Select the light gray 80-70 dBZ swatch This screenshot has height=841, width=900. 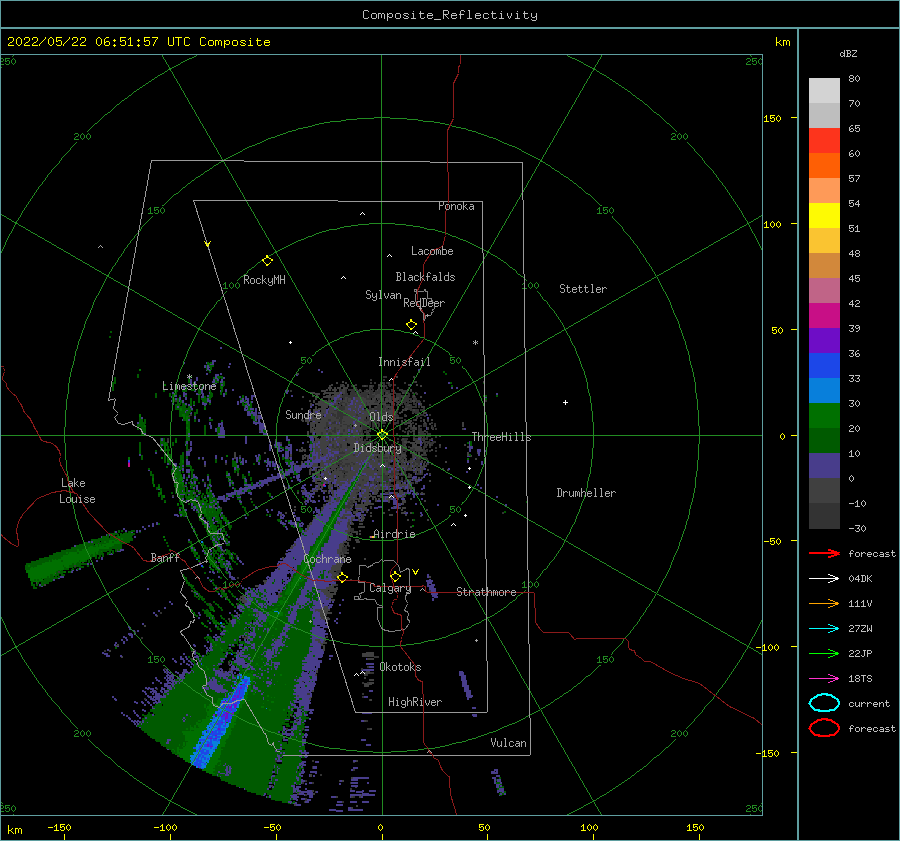click(824, 90)
